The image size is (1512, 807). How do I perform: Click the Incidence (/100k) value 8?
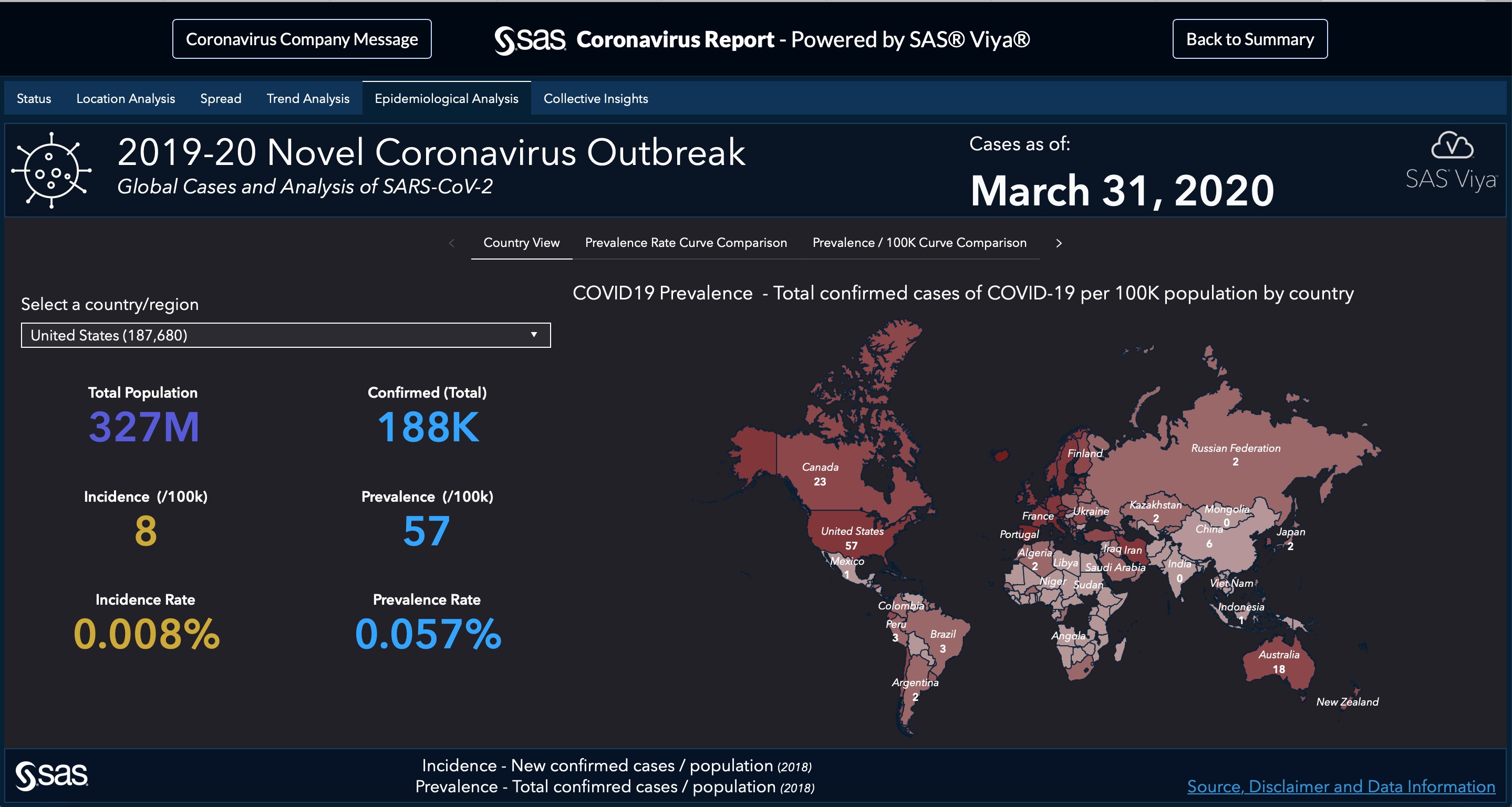(x=146, y=531)
